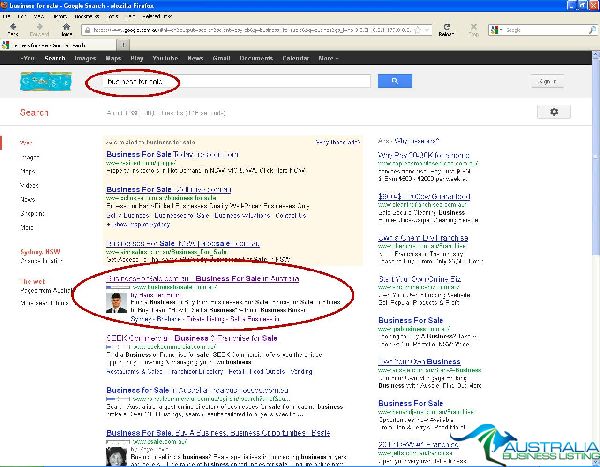Select Documents in the black Google bar
This screenshot has width=600, height=467.
256,58
